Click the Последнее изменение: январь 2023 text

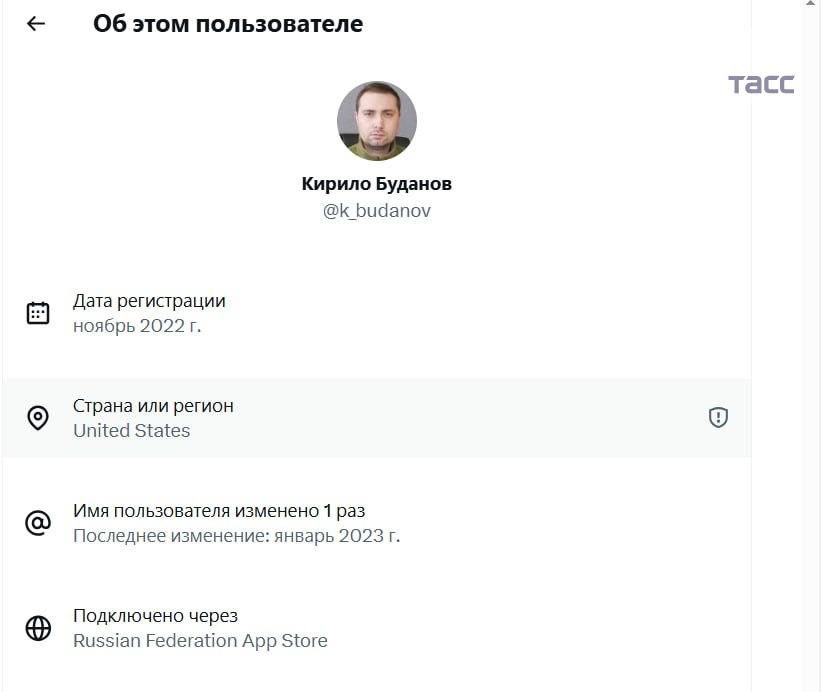pyautogui.click(x=236, y=536)
